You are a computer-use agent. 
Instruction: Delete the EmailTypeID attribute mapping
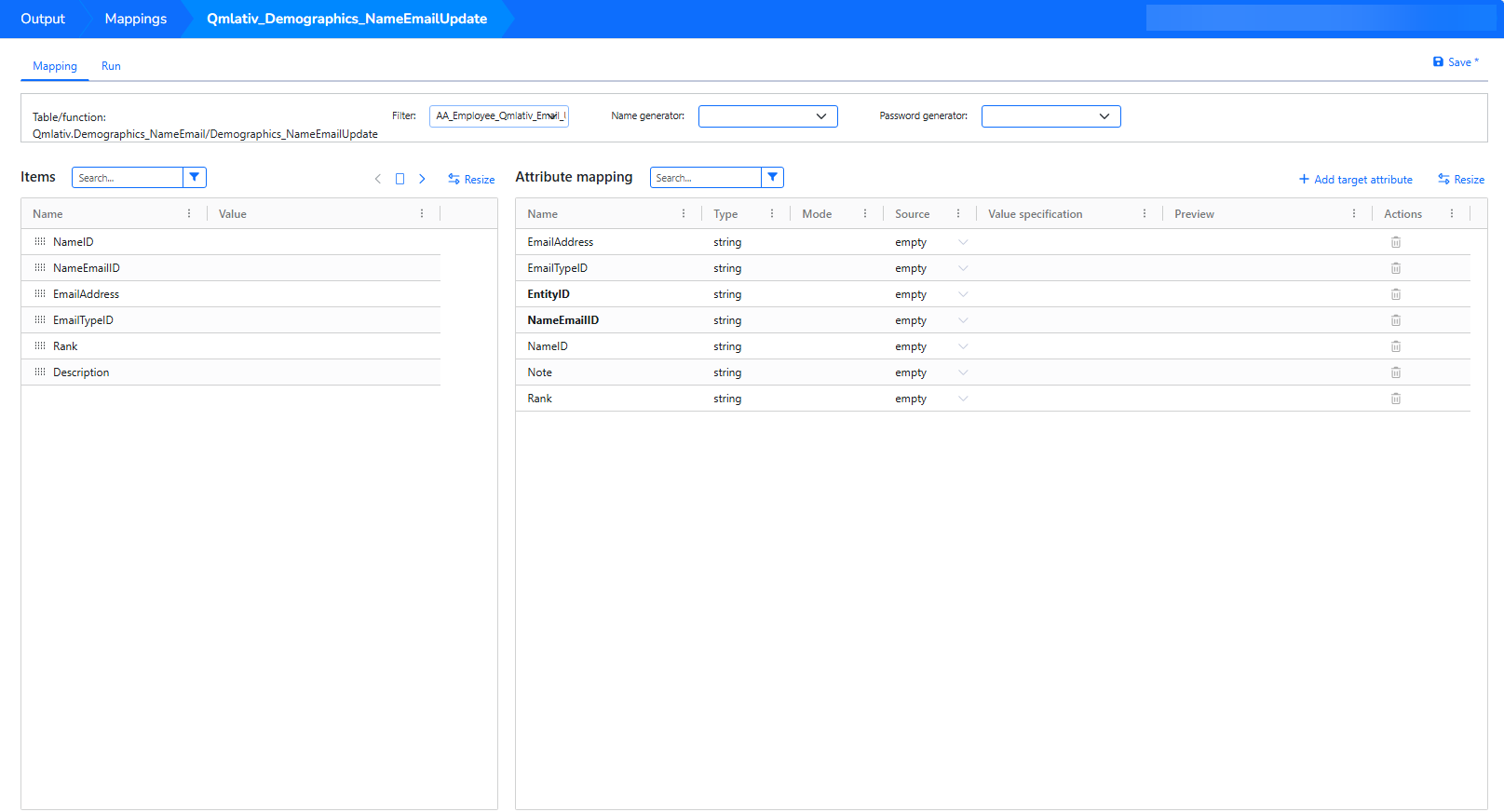tap(1395, 268)
